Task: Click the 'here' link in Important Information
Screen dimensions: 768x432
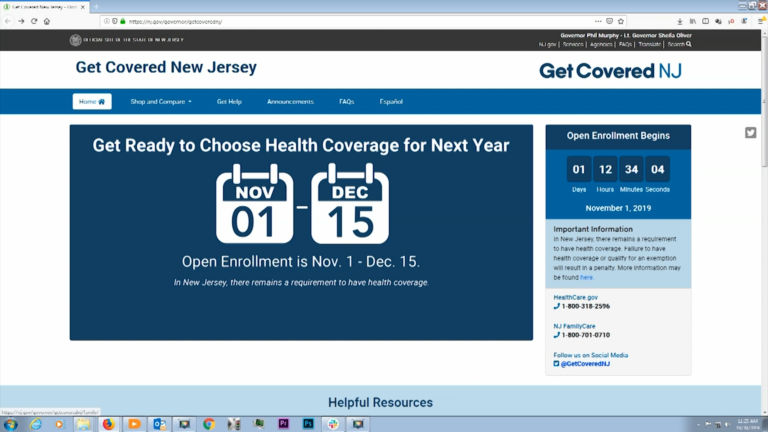Action: click(586, 278)
